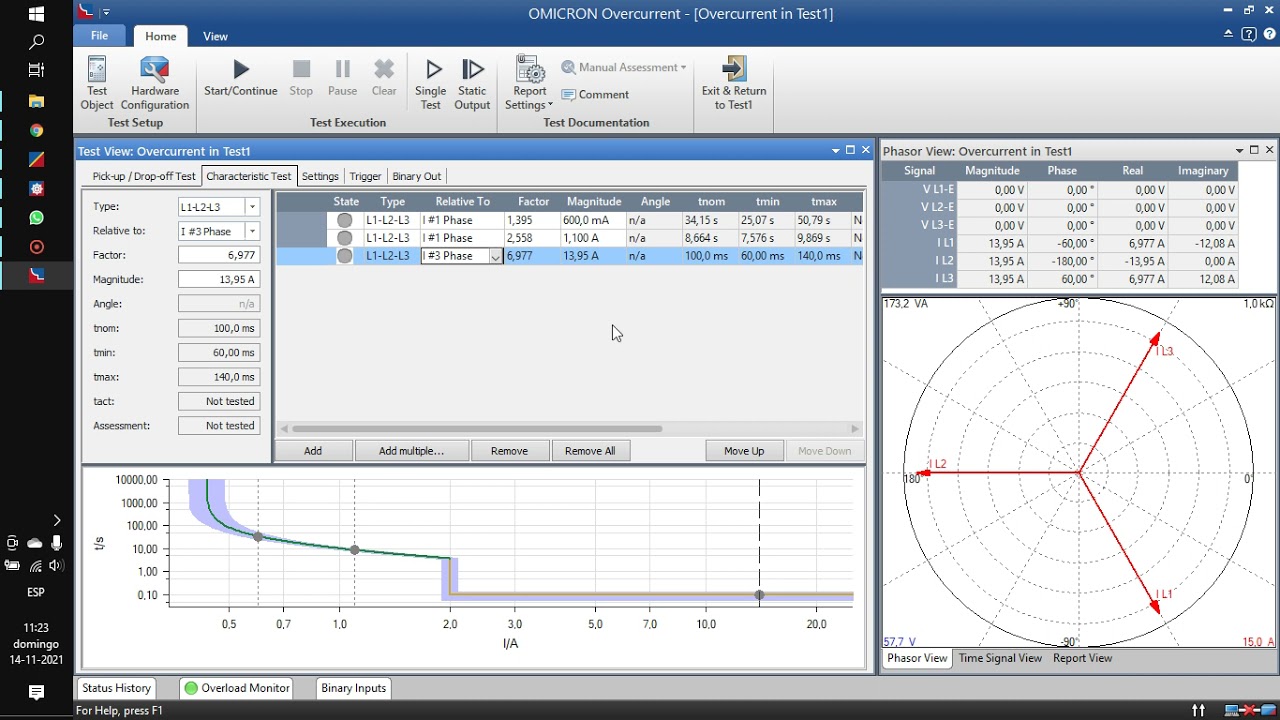
Task: Open the Test Object setup
Action: [x=97, y=82]
